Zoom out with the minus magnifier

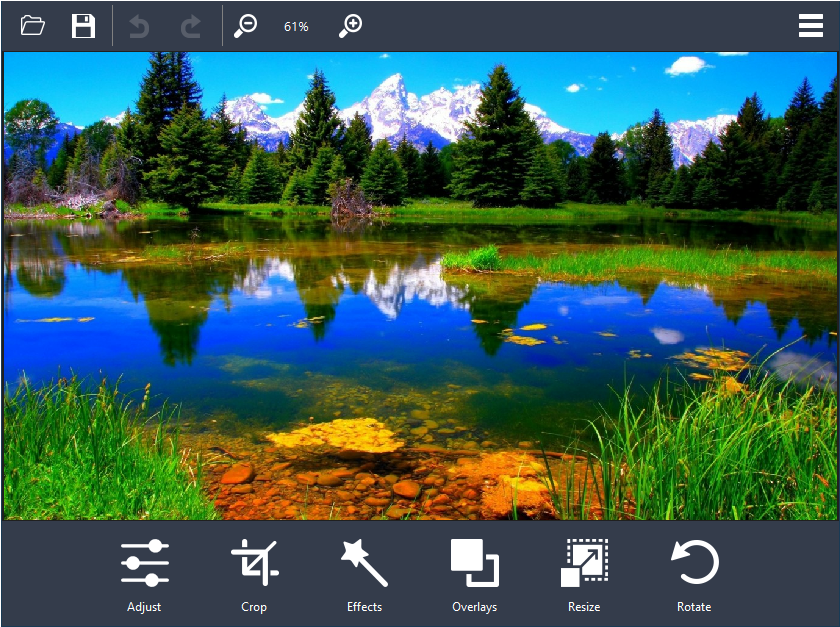pos(246,26)
